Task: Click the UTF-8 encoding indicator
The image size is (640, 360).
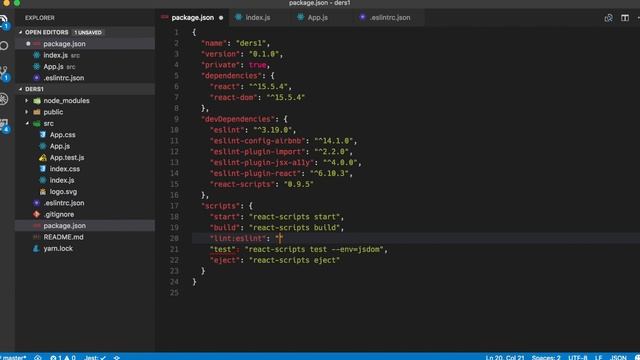Action: (x=578, y=358)
